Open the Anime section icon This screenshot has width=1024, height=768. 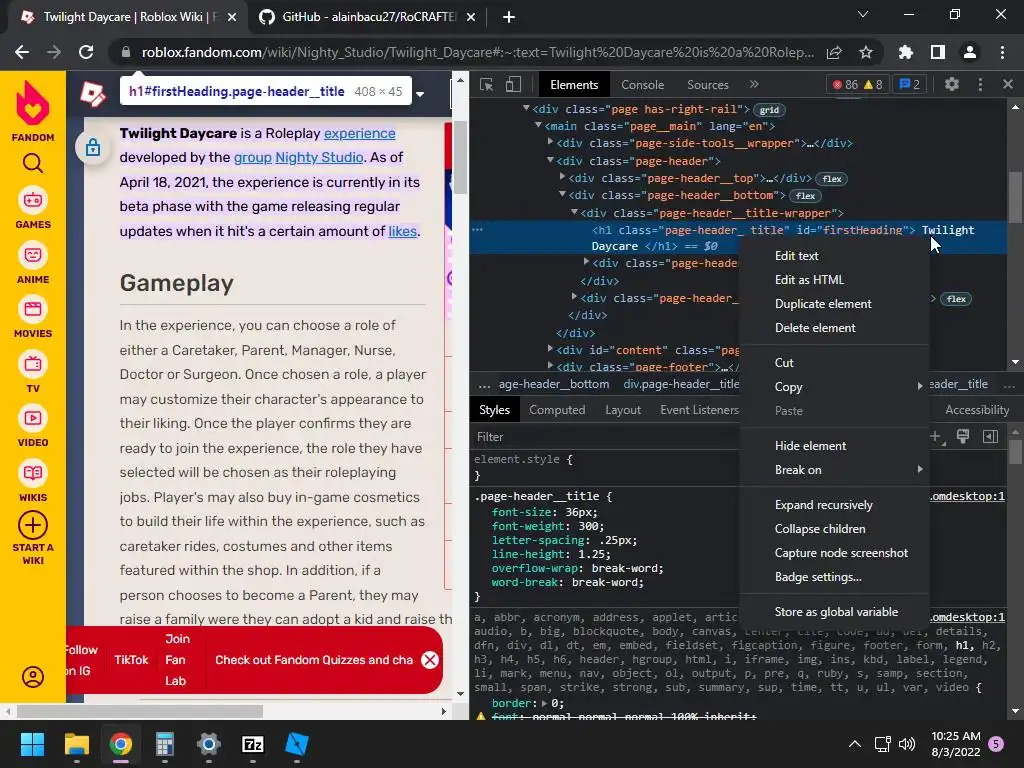[33, 255]
